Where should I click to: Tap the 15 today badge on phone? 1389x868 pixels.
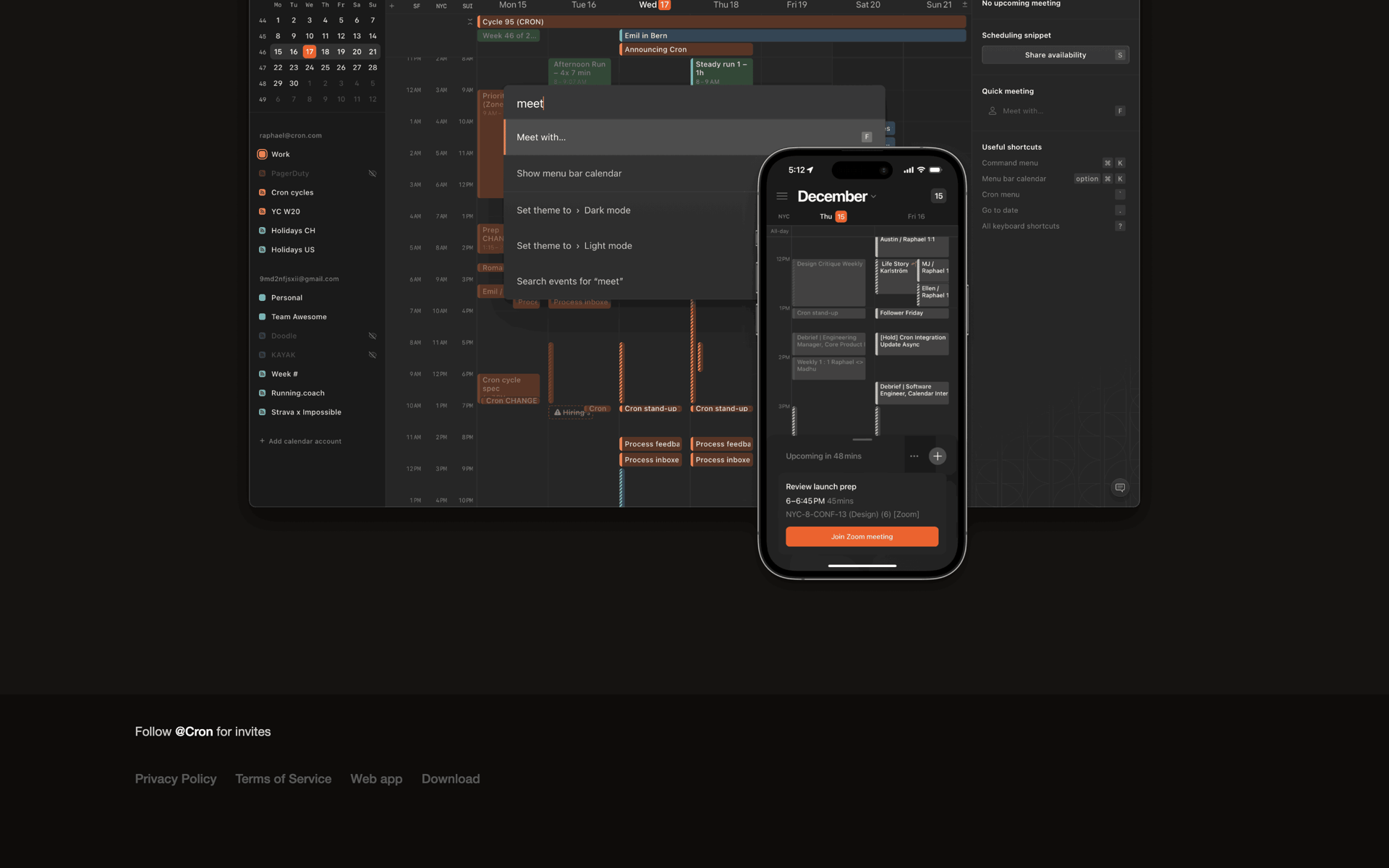pos(938,196)
